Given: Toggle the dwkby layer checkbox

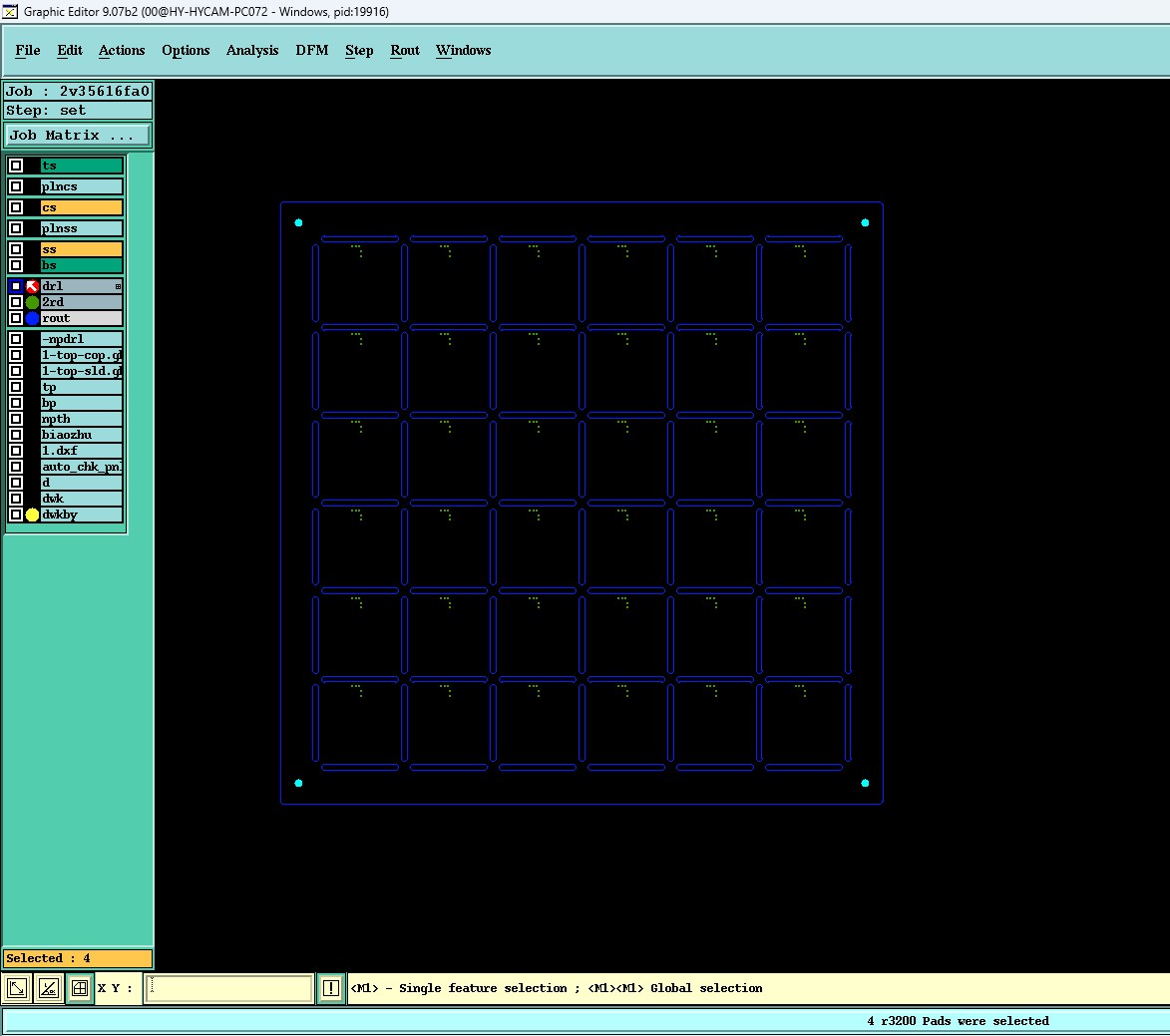Looking at the screenshot, I should 16,515.
